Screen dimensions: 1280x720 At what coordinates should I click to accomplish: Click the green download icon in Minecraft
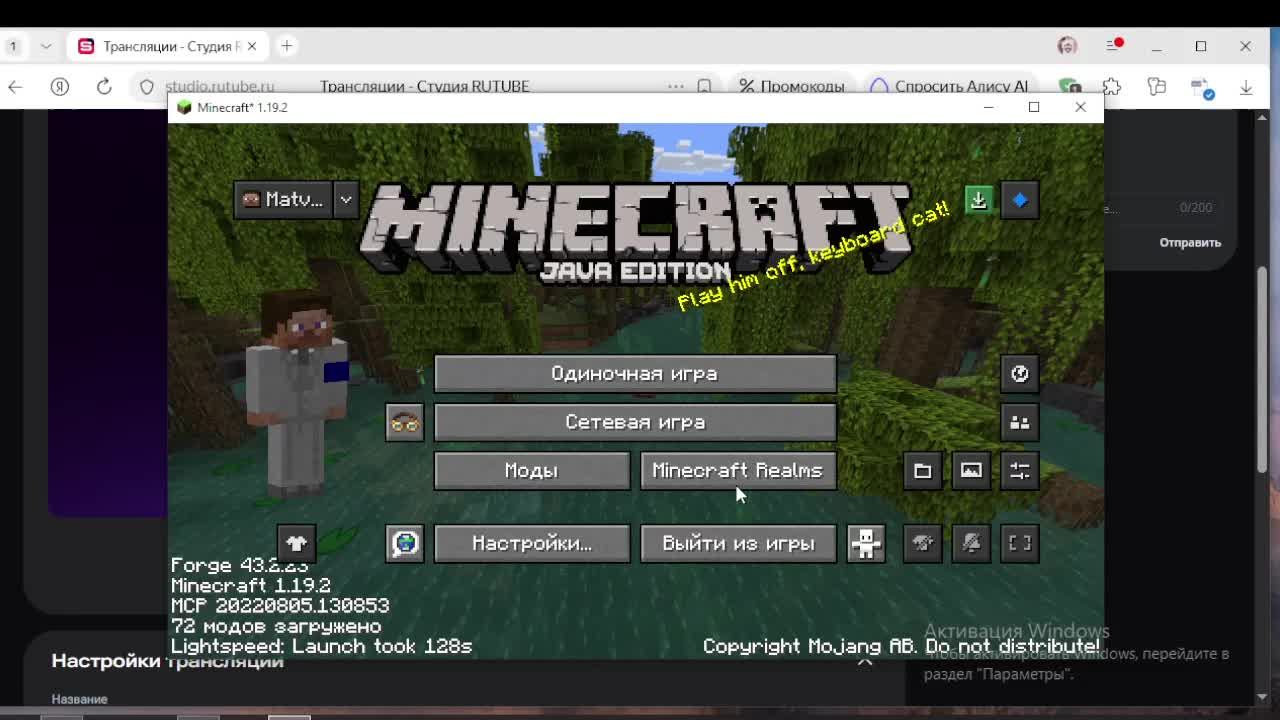click(x=979, y=200)
